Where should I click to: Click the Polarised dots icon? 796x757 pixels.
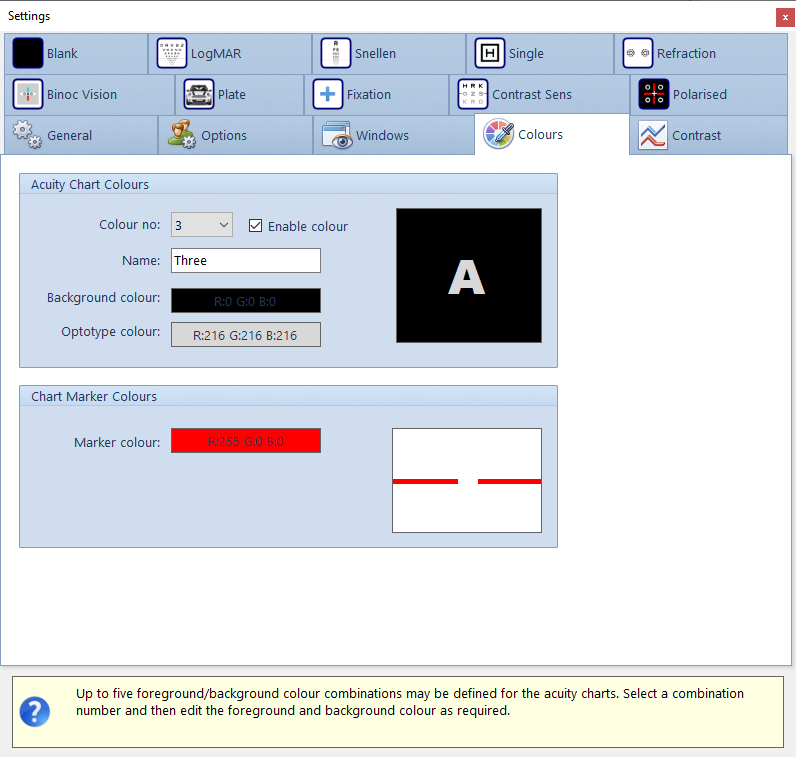click(x=654, y=94)
